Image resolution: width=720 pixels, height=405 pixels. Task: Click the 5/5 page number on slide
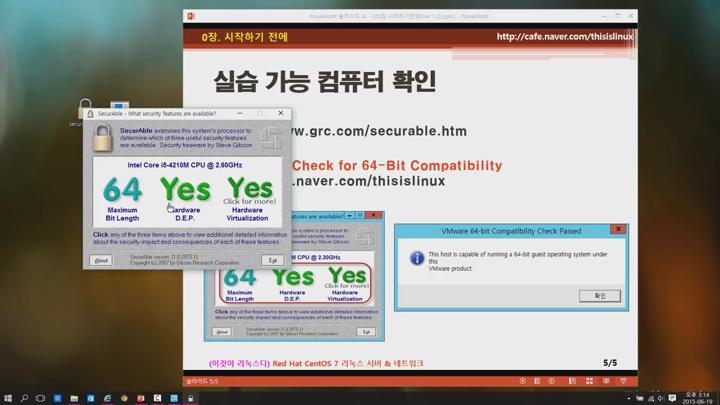tap(610, 363)
